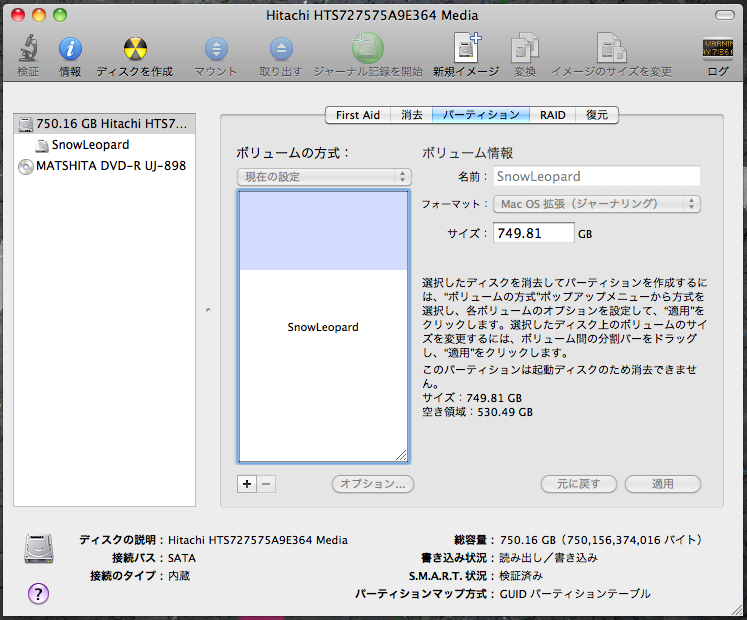Viewport: 747px width, 620px height.
Task: Open the ボリュームの方式 dropdown showing 現在の設定
Action: 324,177
